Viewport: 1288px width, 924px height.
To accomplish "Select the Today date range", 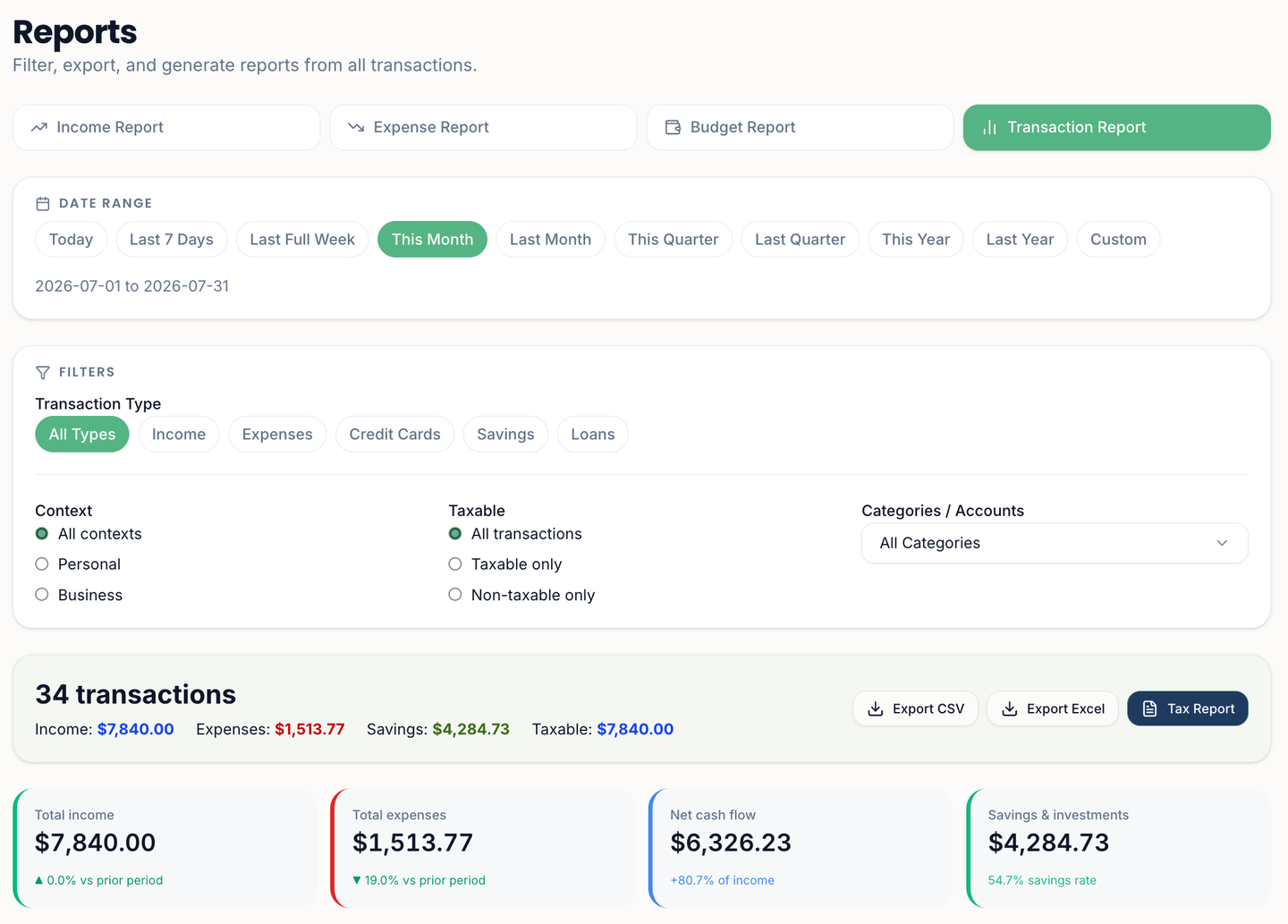I will click(71, 239).
